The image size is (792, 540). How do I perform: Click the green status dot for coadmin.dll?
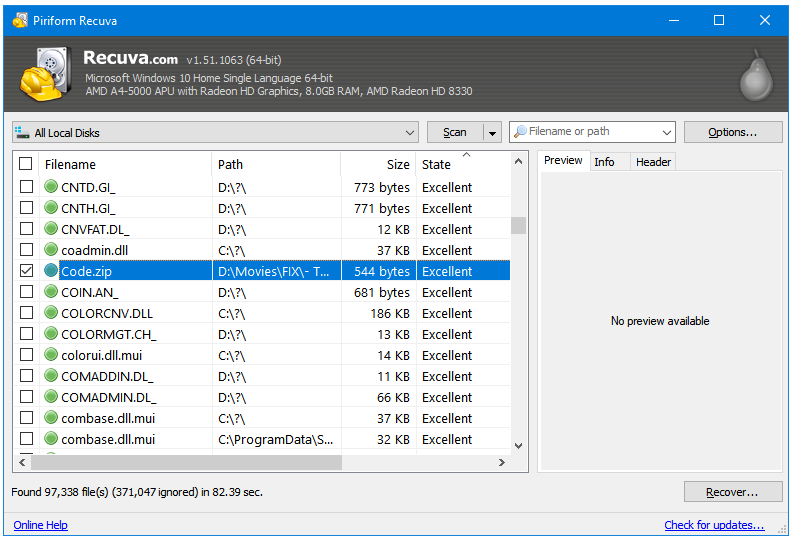[51, 250]
